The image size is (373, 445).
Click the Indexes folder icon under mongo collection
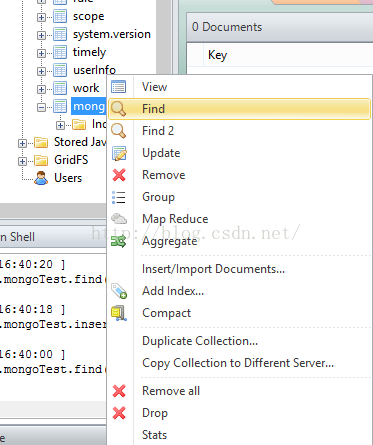coord(79,125)
